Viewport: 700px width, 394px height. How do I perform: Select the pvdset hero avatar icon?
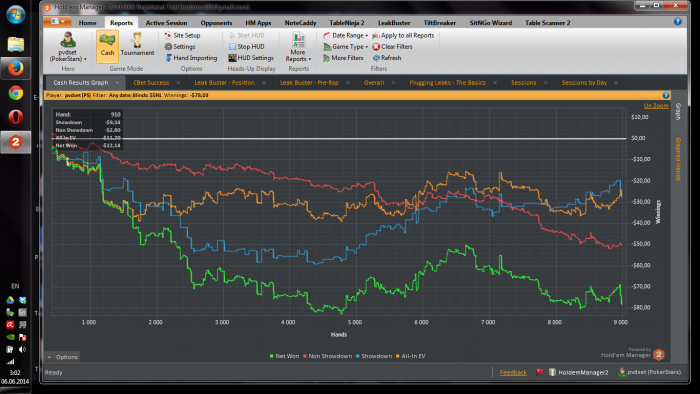point(68,40)
